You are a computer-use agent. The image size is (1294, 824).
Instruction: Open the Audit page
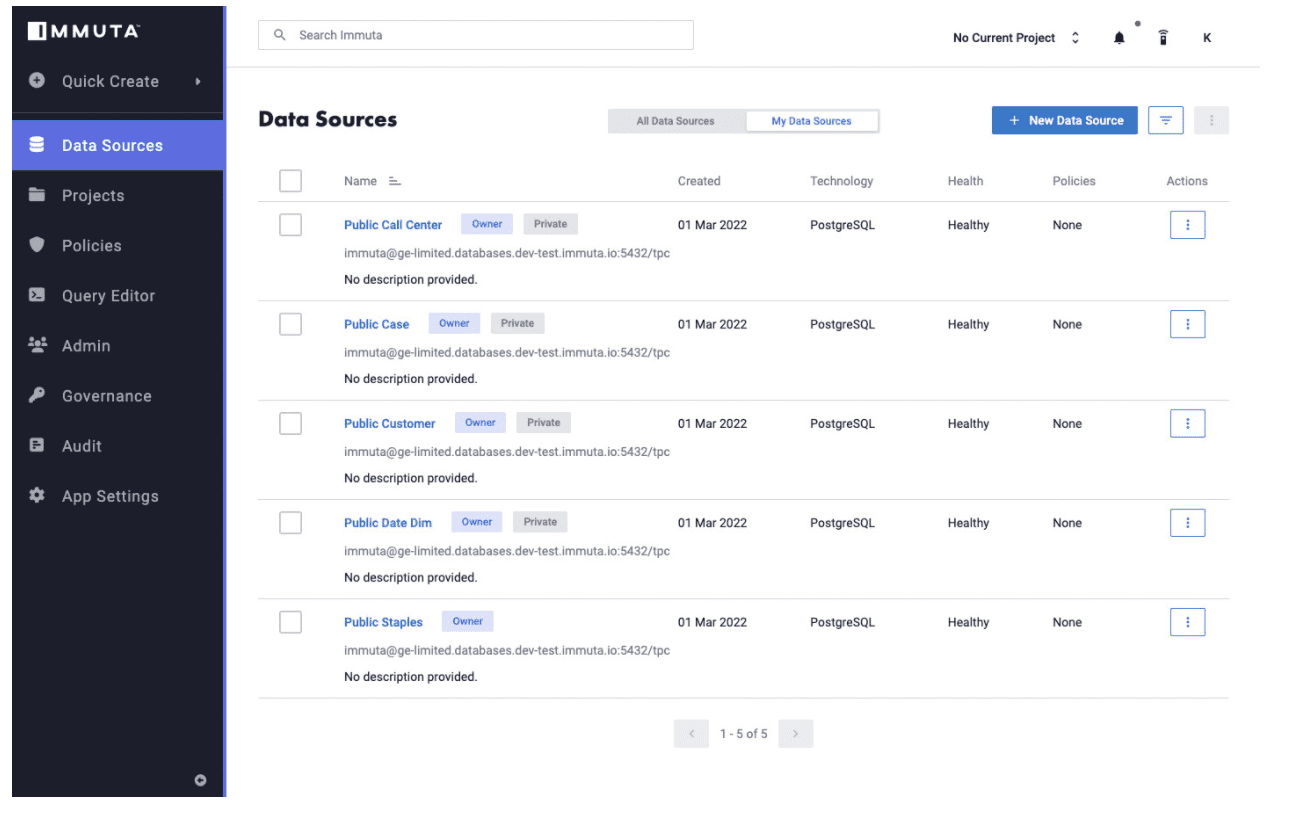click(118, 445)
